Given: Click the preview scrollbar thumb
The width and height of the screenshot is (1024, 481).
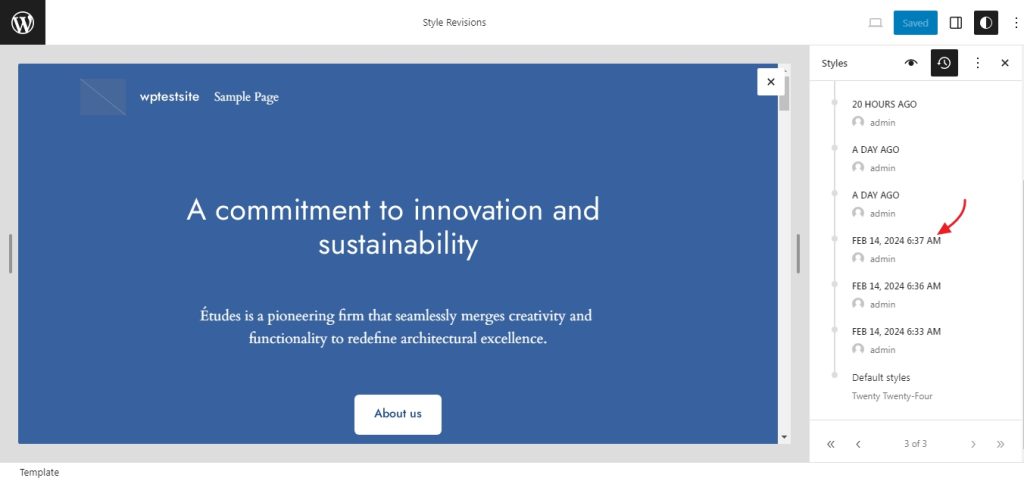Looking at the screenshot, I should (x=784, y=93).
